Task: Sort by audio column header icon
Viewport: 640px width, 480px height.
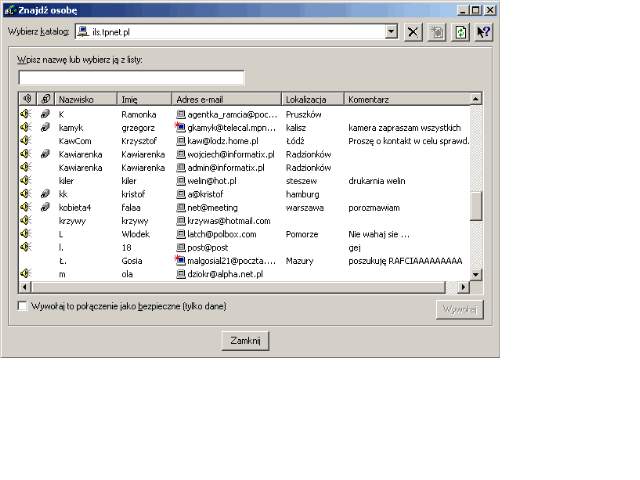Action: point(27,99)
